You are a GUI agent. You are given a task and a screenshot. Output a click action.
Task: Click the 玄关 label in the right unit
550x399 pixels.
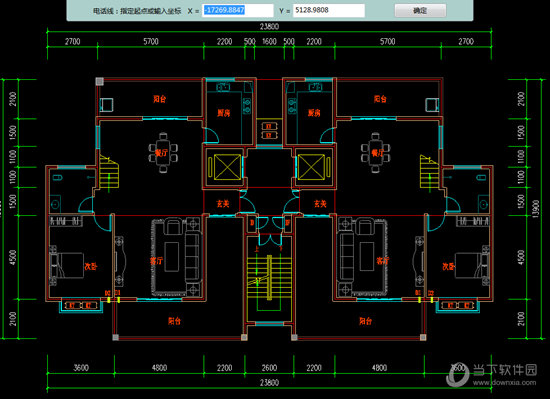click(320, 203)
